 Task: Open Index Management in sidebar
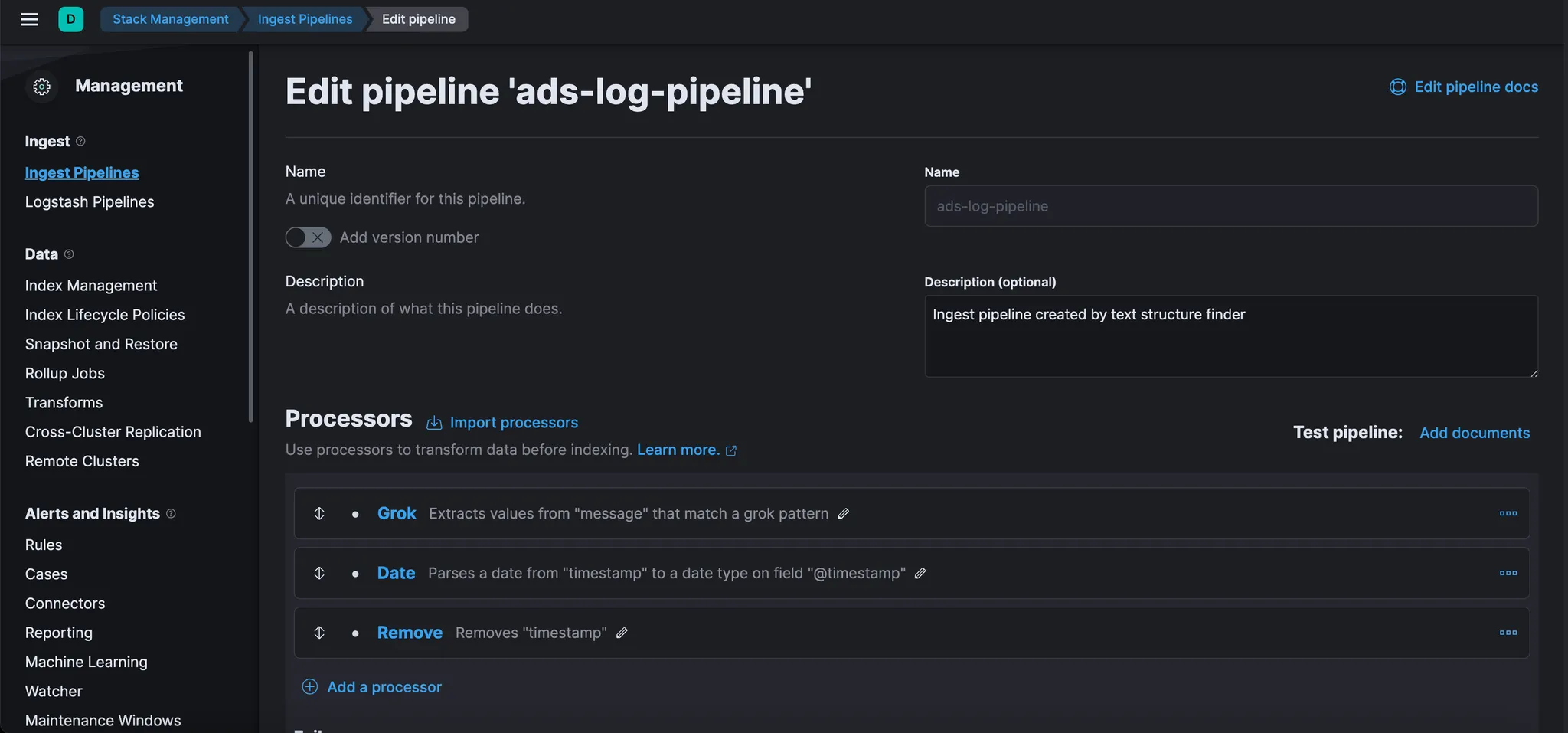(x=91, y=286)
